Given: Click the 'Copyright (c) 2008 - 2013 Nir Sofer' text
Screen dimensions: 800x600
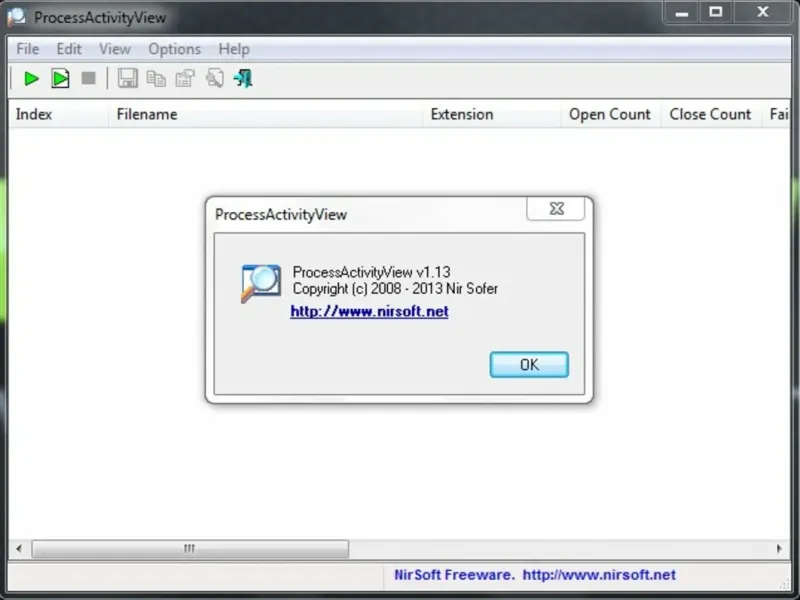Looking at the screenshot, I should (x=395, y=289).
